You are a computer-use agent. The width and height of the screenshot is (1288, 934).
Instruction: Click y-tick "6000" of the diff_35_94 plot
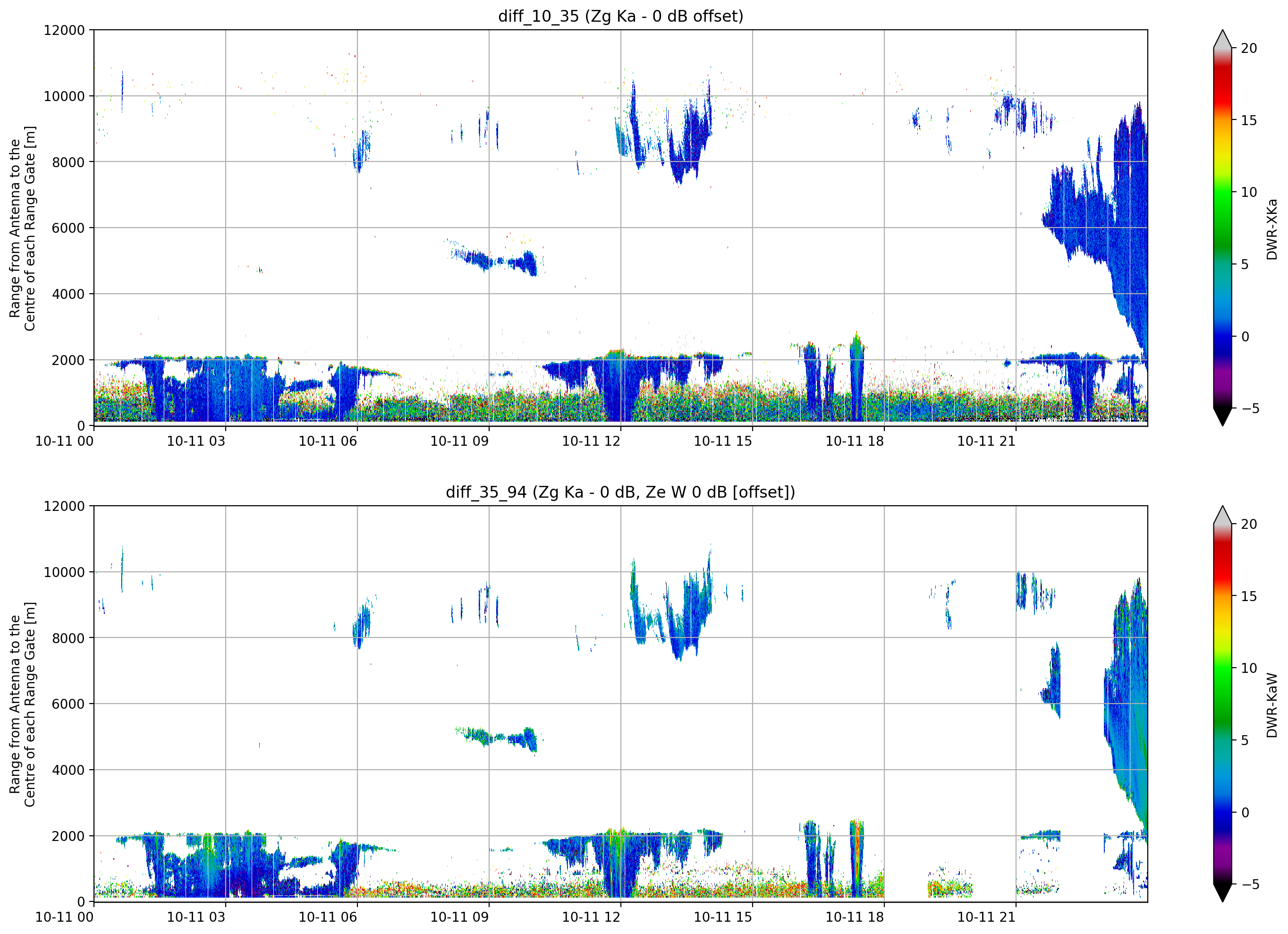68,704
